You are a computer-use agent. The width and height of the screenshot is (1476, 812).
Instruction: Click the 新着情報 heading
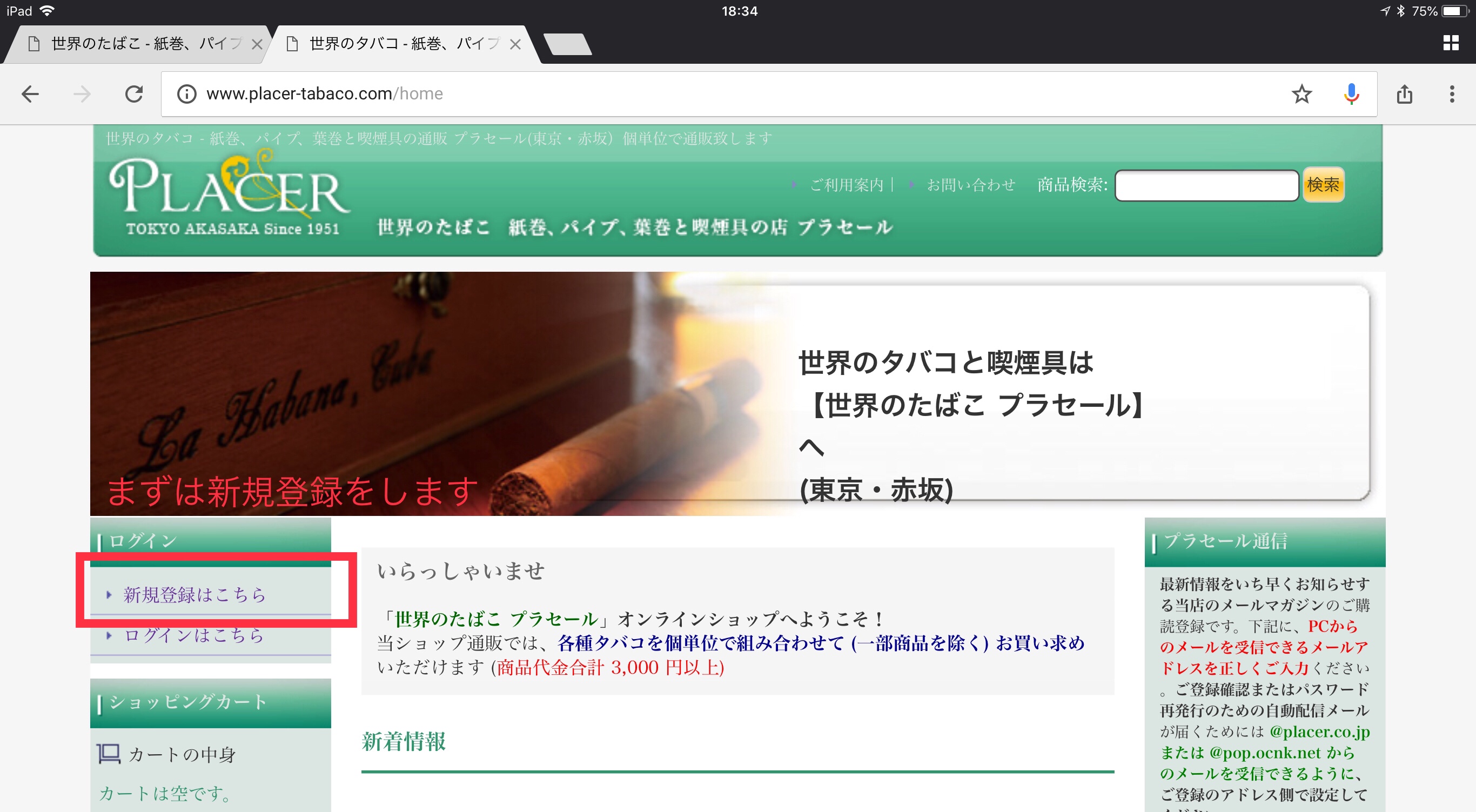[404, 741]
